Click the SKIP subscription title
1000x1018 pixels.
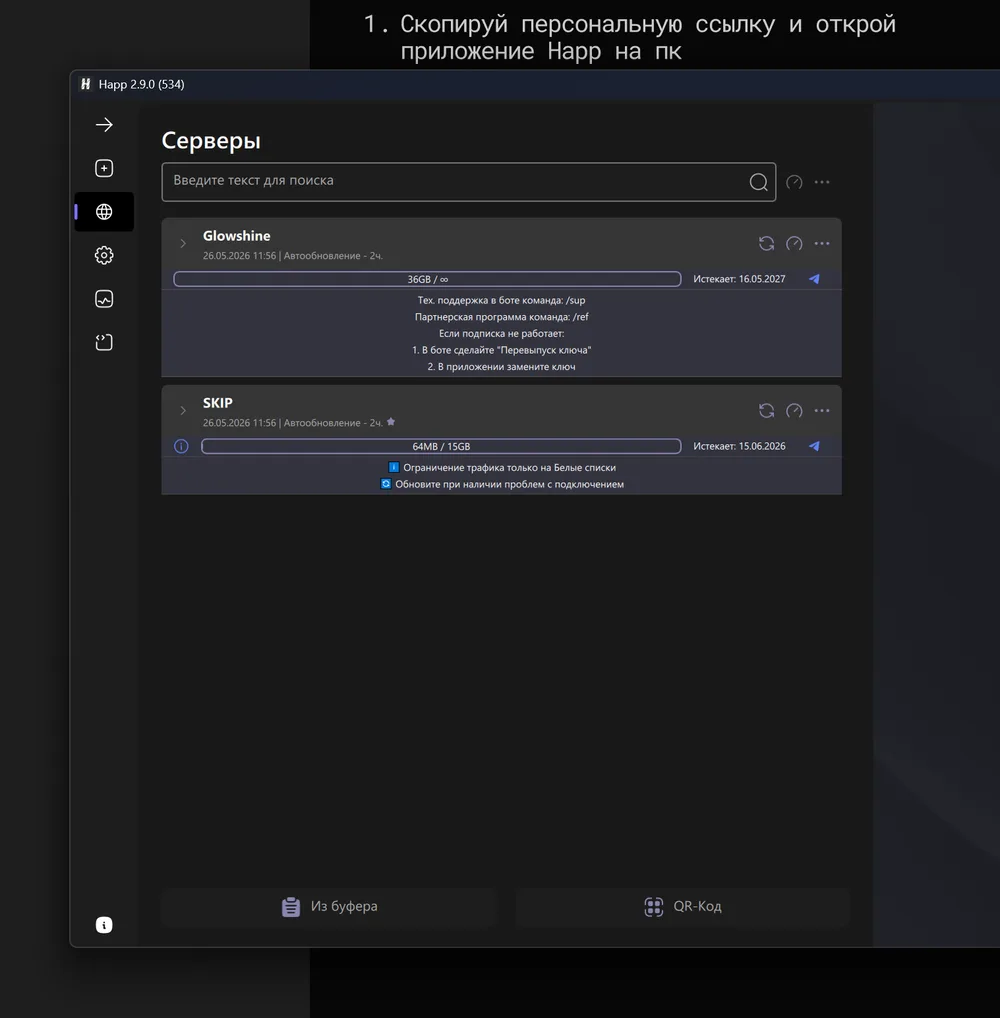pos(218,403)
